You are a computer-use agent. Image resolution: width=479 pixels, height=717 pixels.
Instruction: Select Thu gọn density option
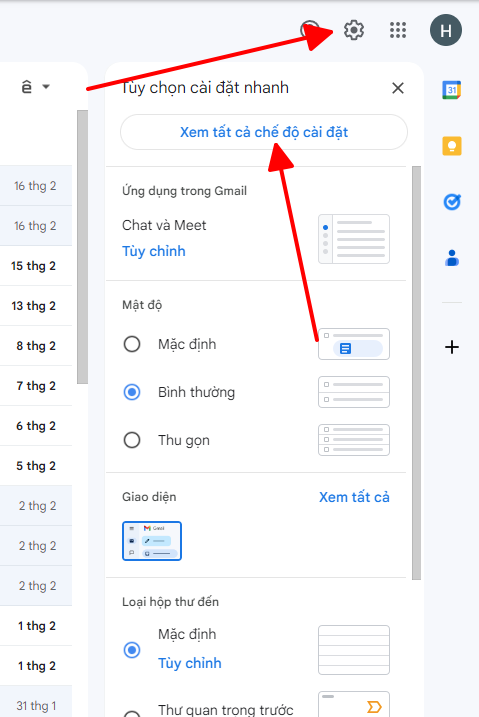tap(132, 440)
